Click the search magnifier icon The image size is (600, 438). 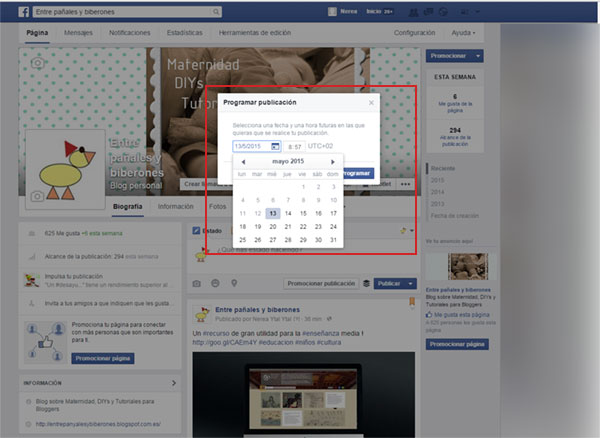coord(216,12)
